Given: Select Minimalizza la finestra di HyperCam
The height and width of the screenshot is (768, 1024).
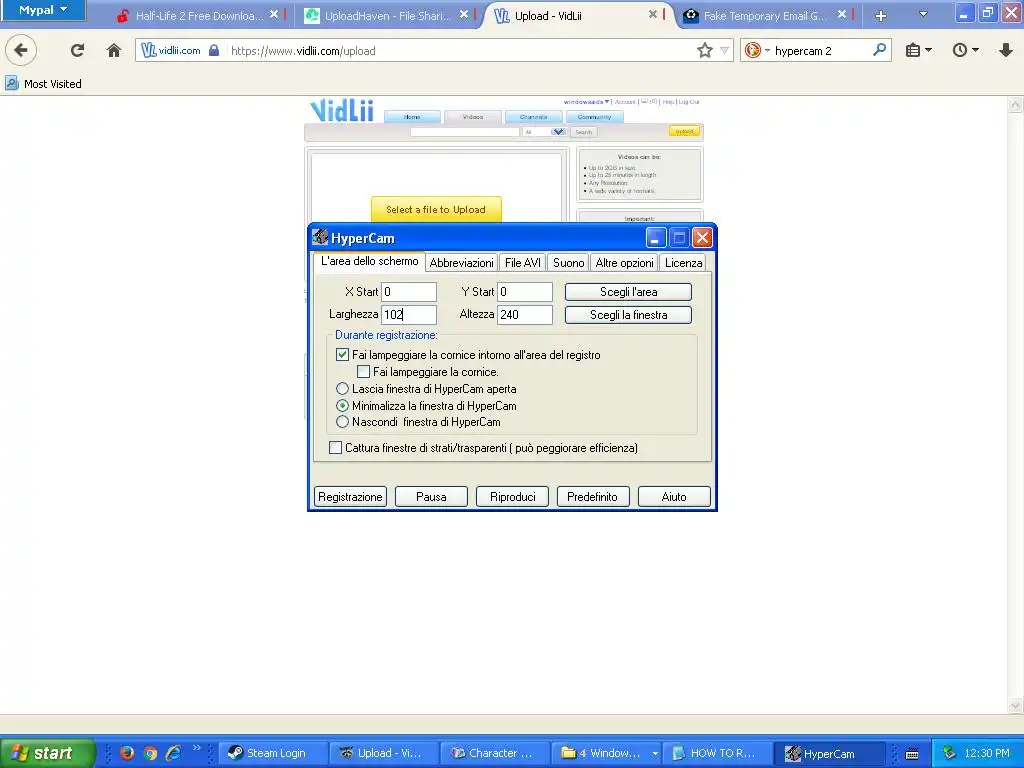Looking at the screenshot, I should coord(342,405).
